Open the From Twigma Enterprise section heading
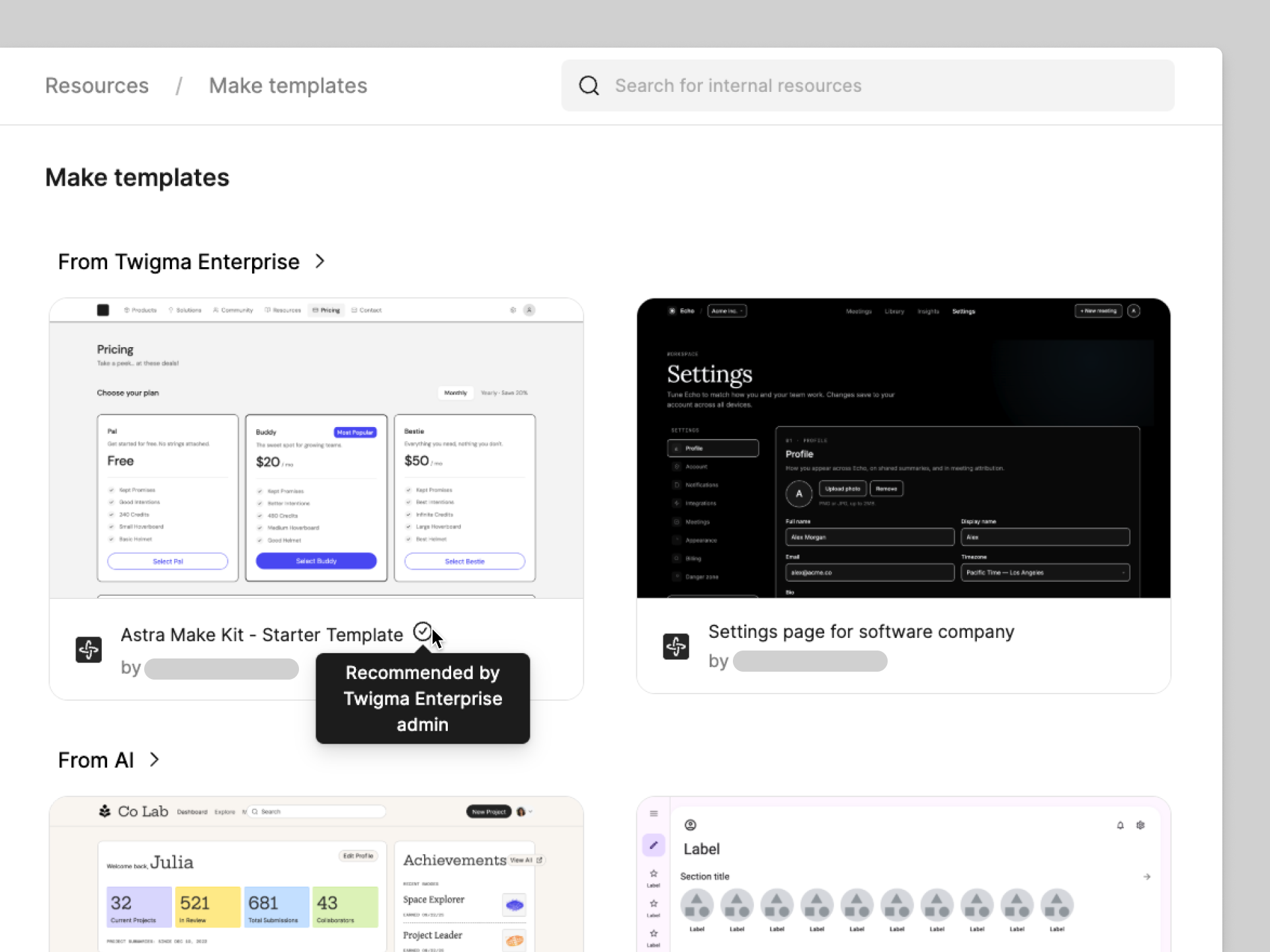Screen dimensions: 1270x952 pos(179,262)
